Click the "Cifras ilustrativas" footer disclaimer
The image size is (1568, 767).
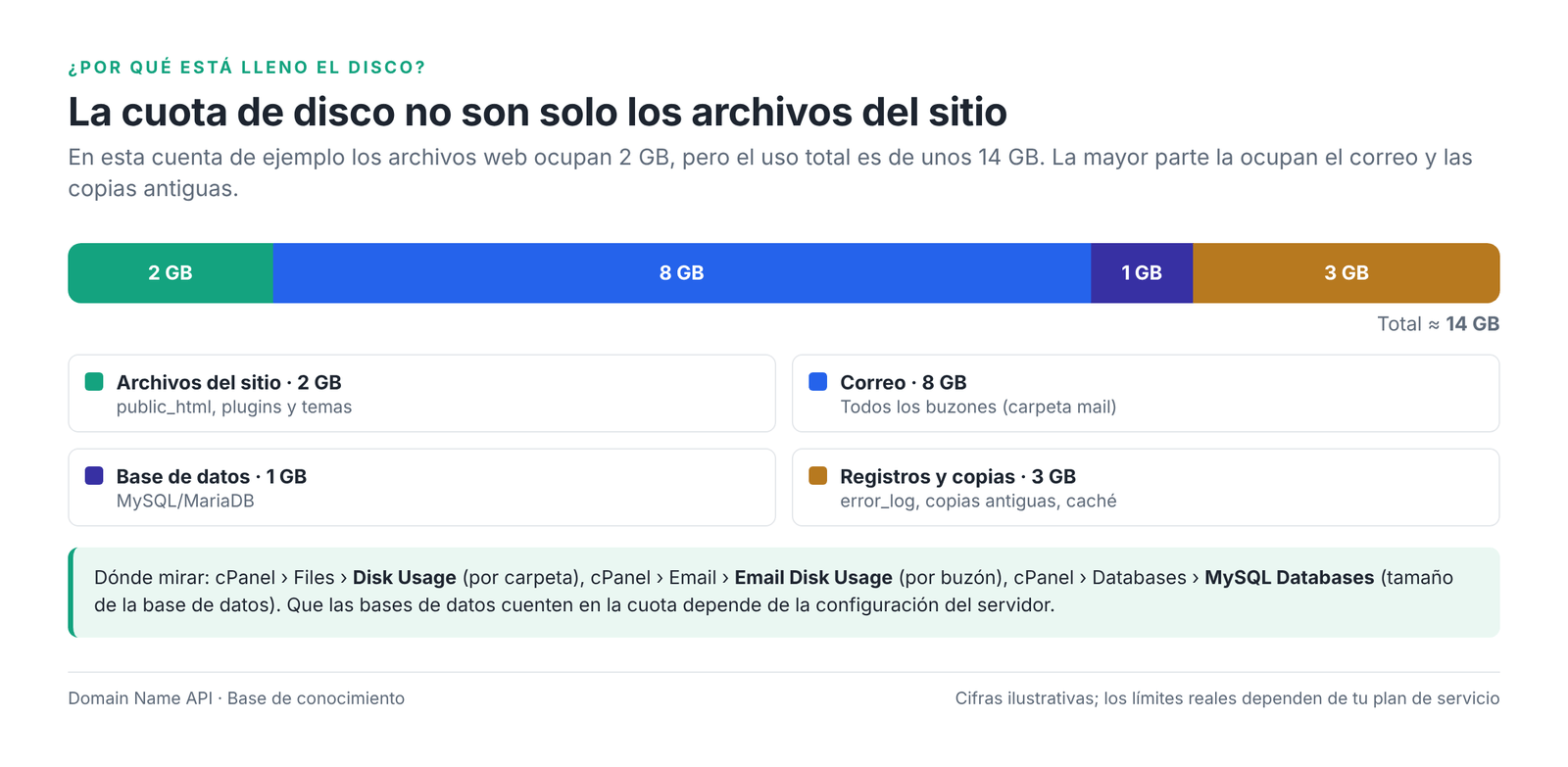(x=1227, y=698)
